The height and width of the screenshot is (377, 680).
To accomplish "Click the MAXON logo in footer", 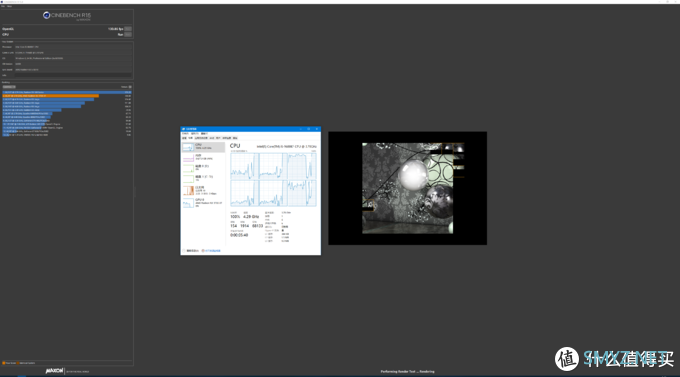I will pyautogui.click(x=55, y=371).
